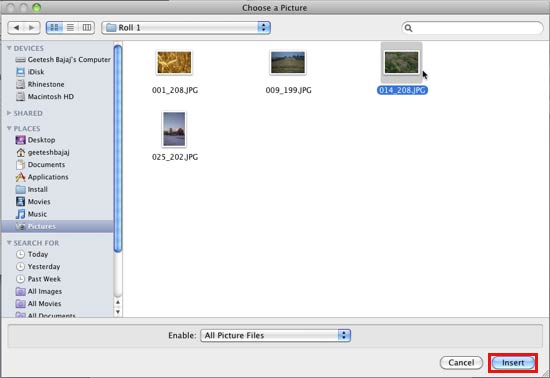
Task: Open the Documents folder icon
Action: tap(21, 164)
